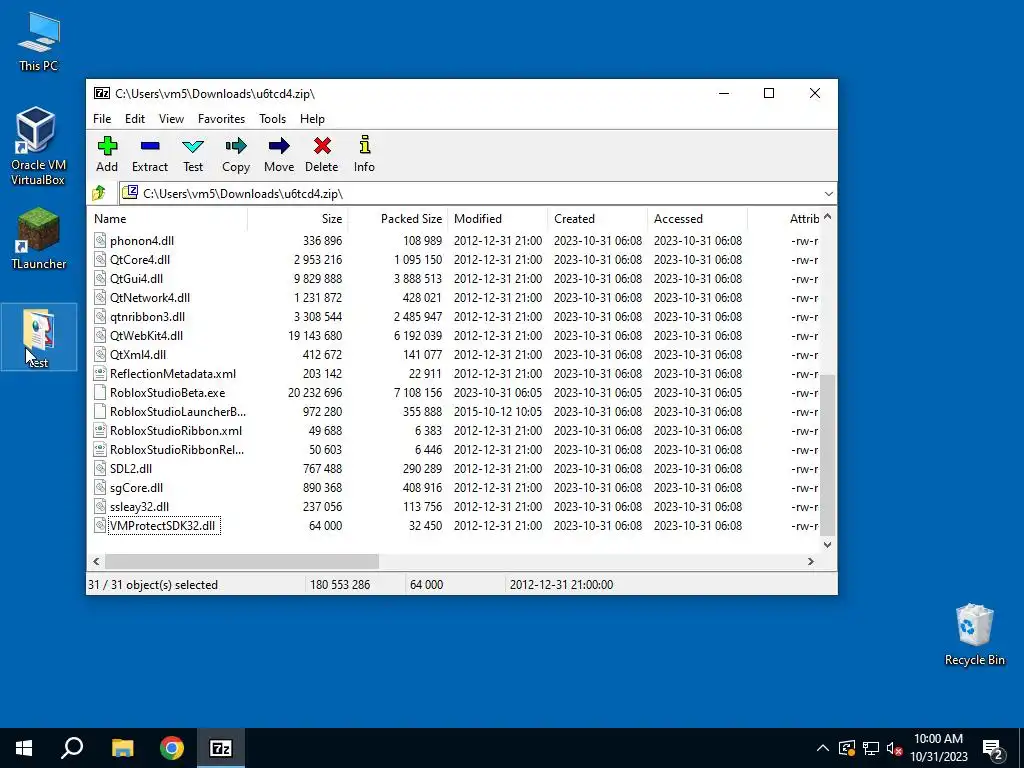The image size is (1024, 768).
Task: Open This PC desktop icon
Action: click(39, 41)
